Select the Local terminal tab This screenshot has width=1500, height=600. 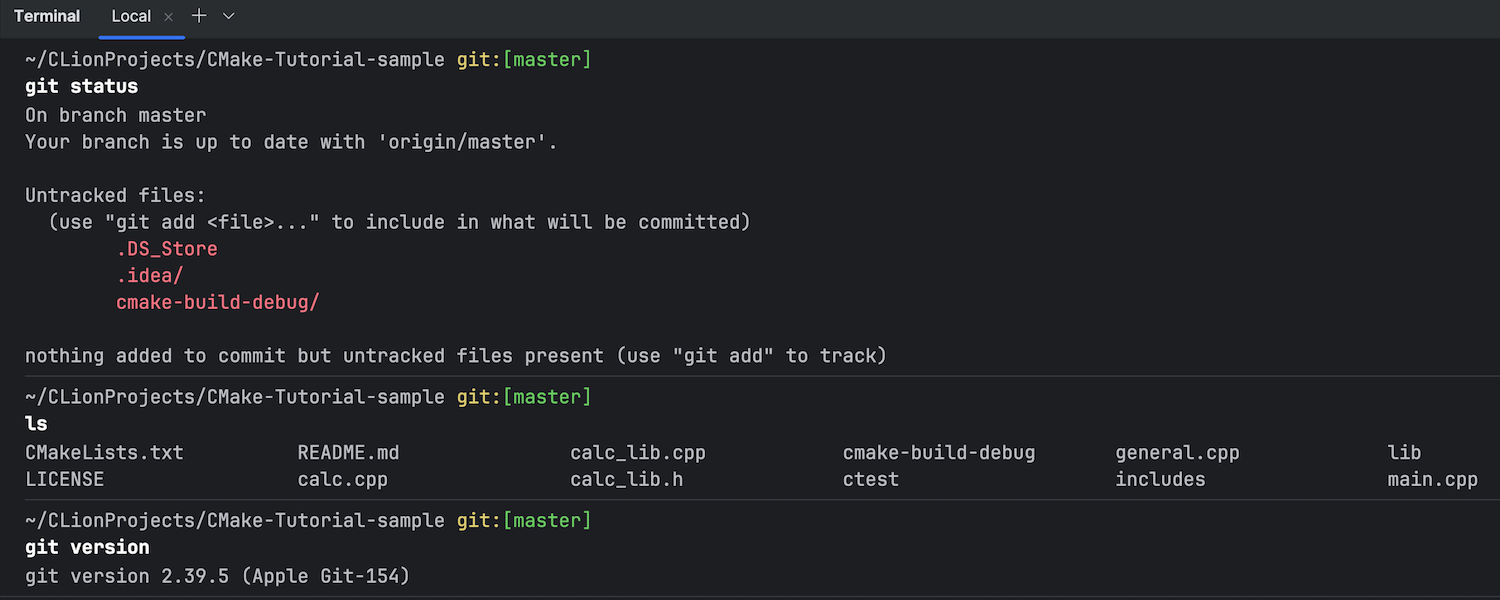click(131, 17)
